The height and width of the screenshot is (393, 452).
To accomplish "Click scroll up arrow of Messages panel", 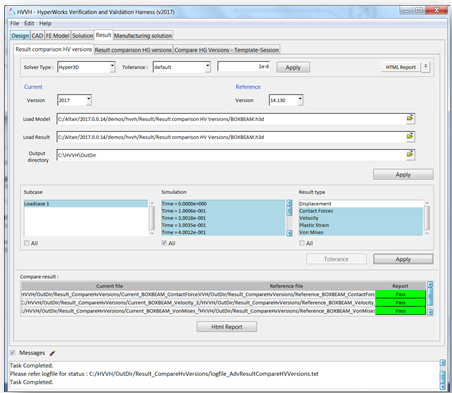I will (x=443, y=363).
